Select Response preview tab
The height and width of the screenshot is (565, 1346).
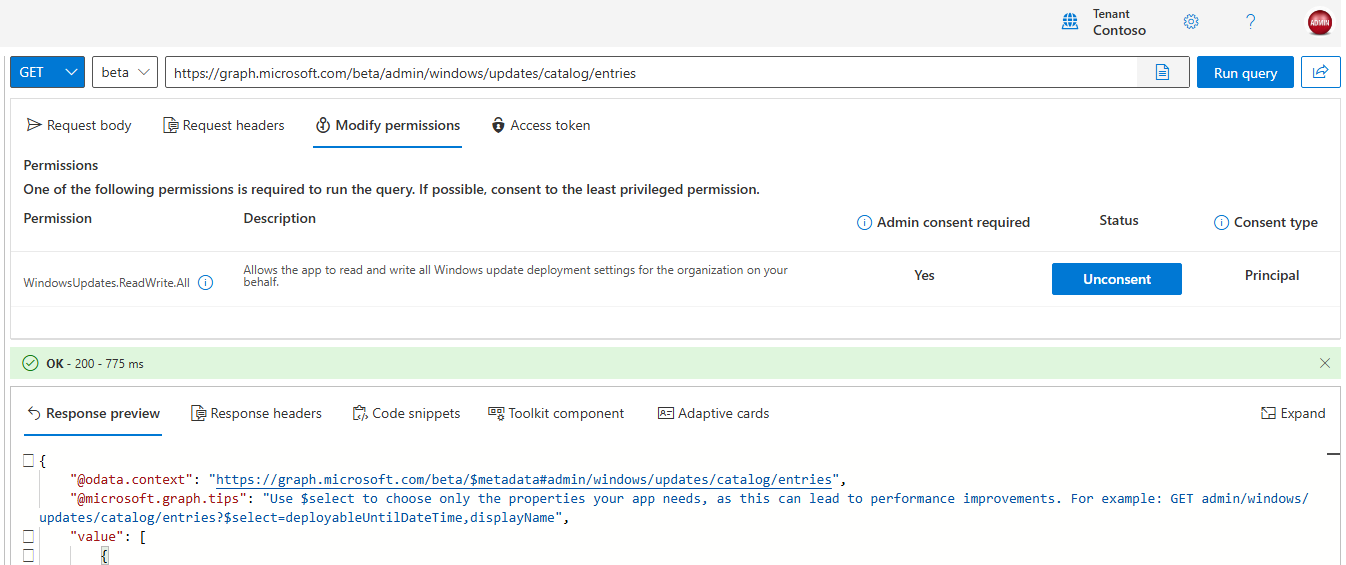click(x=93, y=413)
